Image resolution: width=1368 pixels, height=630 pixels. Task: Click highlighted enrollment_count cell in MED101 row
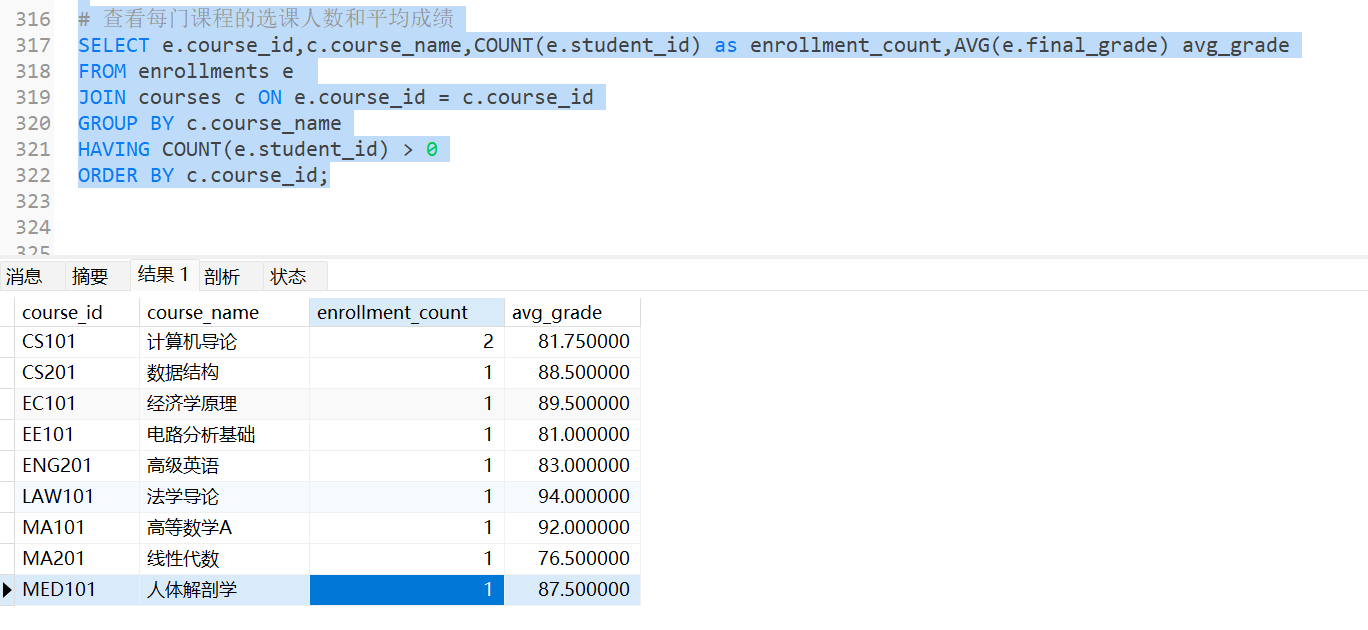point(407,590)
